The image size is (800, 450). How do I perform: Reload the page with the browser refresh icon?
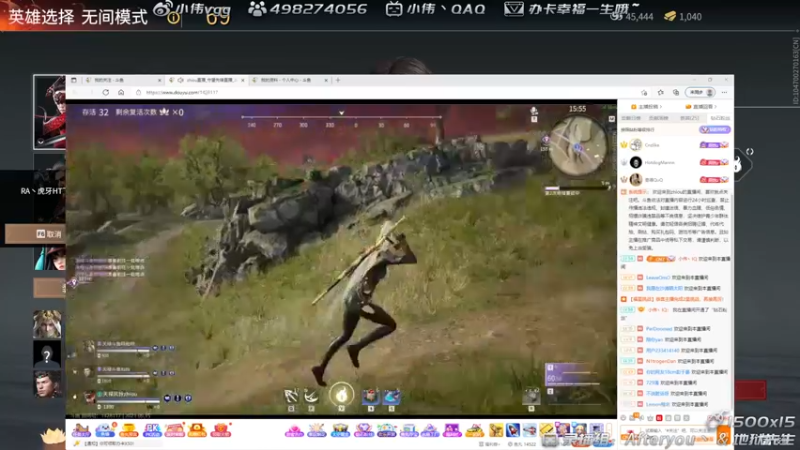coord(106,92)
